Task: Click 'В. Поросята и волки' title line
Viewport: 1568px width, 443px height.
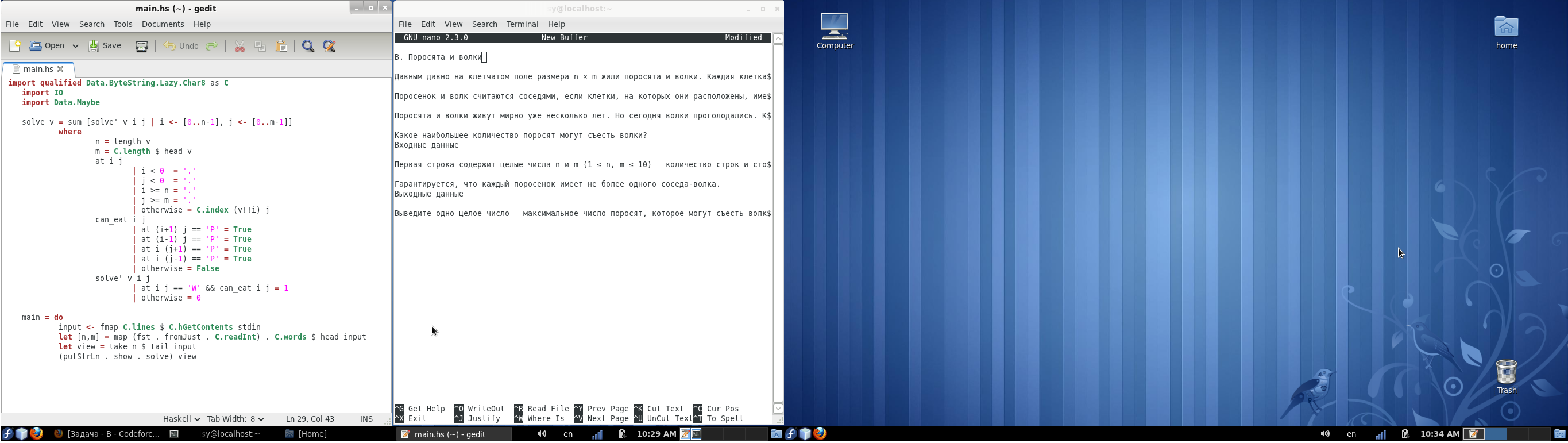Action: click(x=438, y=57)
